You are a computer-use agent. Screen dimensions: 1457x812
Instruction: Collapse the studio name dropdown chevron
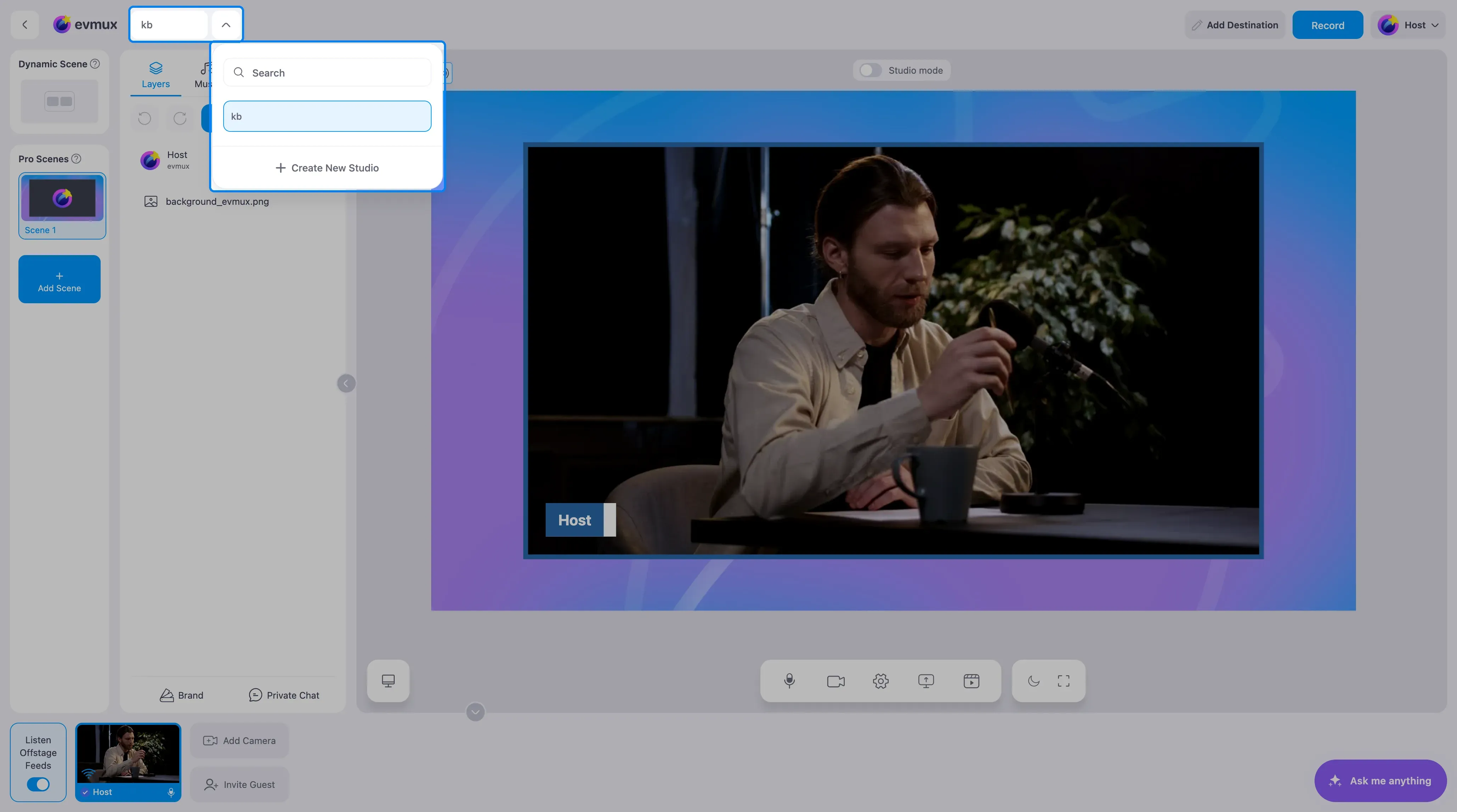coord(226,24)
